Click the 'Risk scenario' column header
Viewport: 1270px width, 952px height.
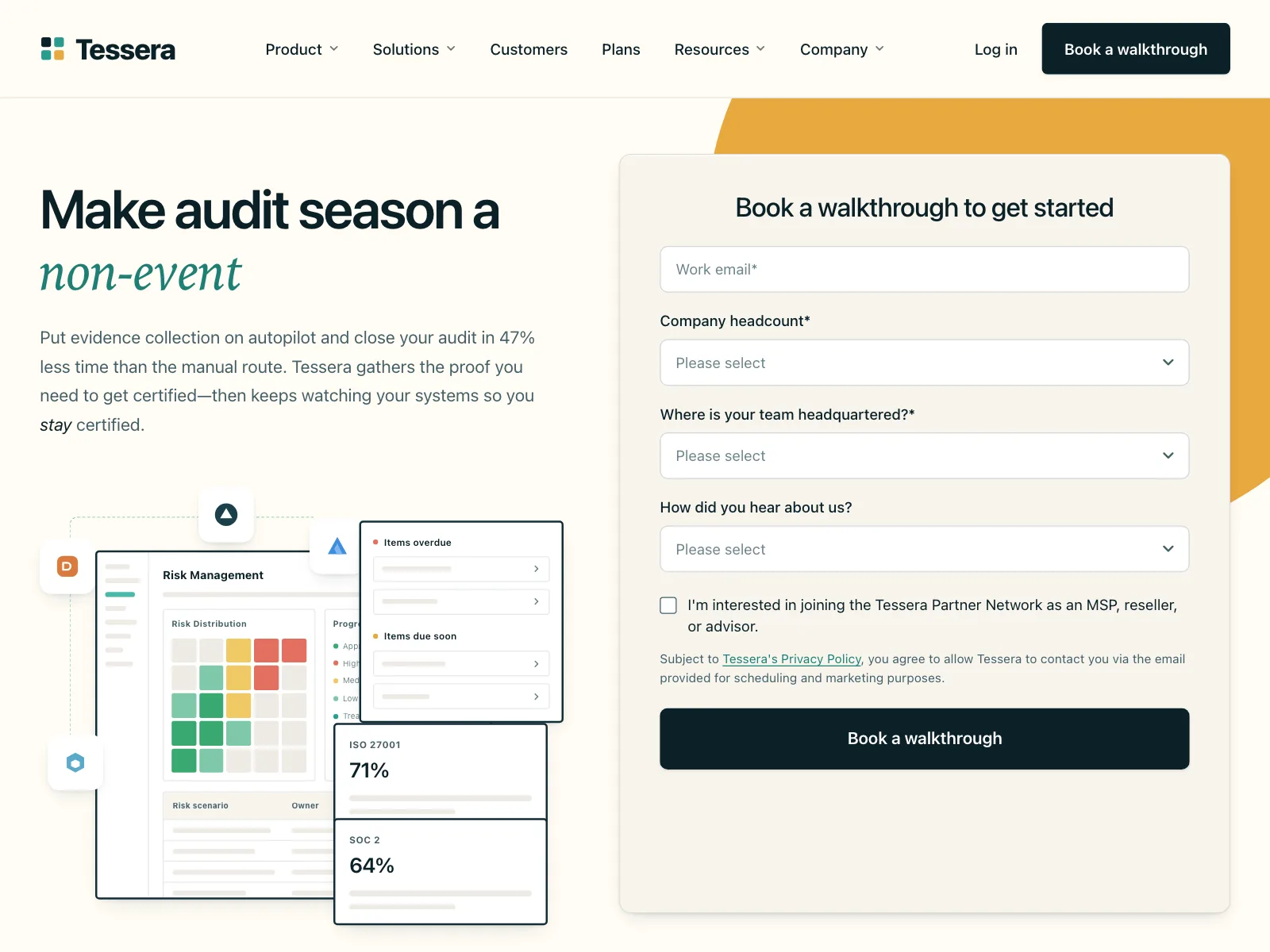(200, 806)
